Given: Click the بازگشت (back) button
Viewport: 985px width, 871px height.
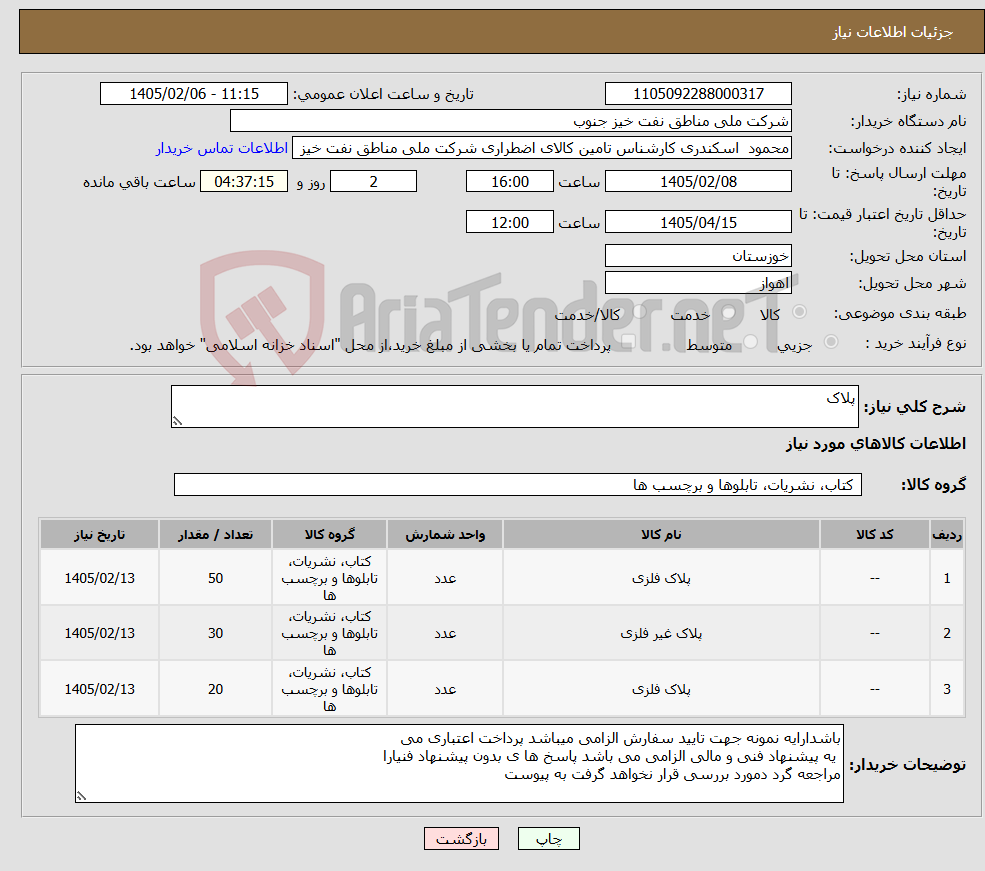Looking at the screenshot, I should pyautogui.click(x=461, y=838).
